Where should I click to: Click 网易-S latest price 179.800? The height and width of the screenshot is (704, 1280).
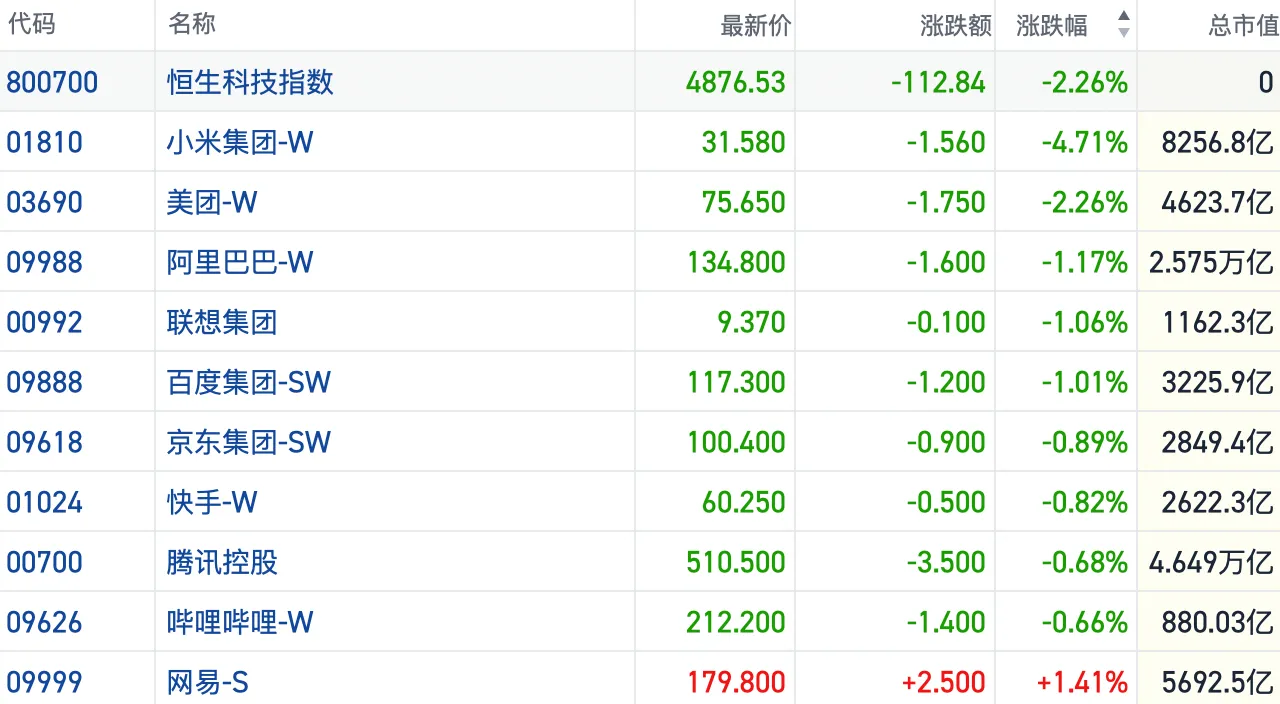736,682
